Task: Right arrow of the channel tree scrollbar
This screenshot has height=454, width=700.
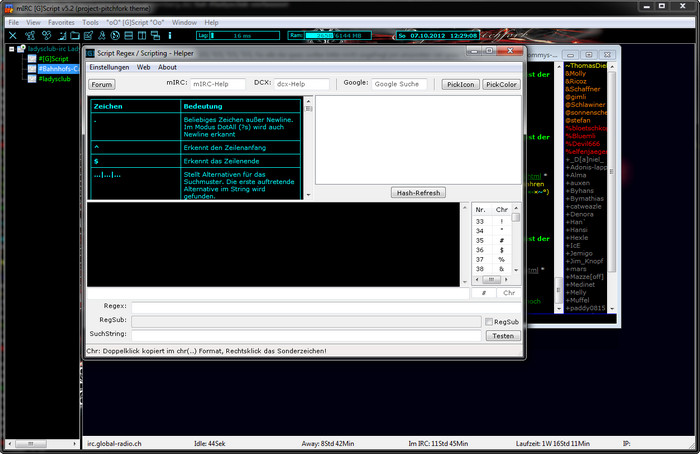Action: (74, 444)
